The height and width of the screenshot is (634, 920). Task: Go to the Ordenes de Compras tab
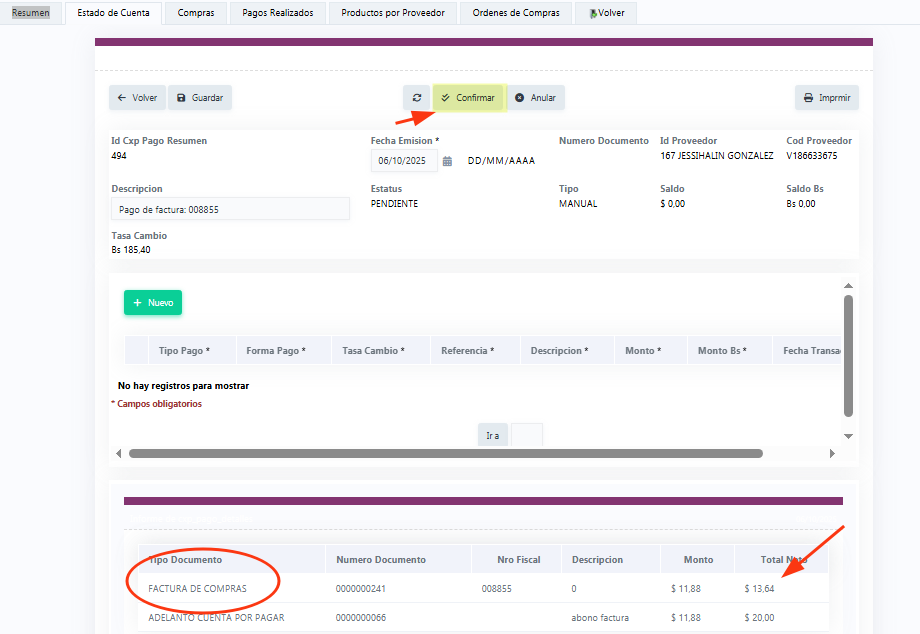tap(516, 13)
